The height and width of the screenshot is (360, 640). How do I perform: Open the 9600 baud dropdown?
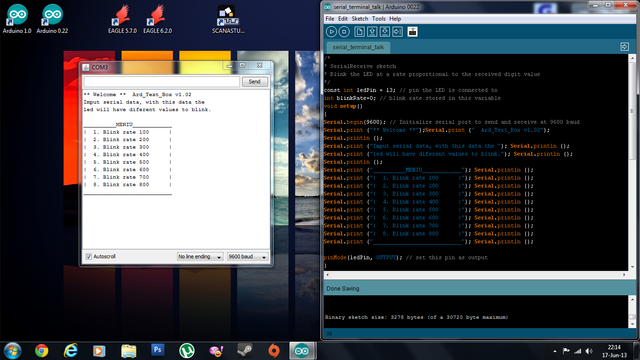(247, 256)
